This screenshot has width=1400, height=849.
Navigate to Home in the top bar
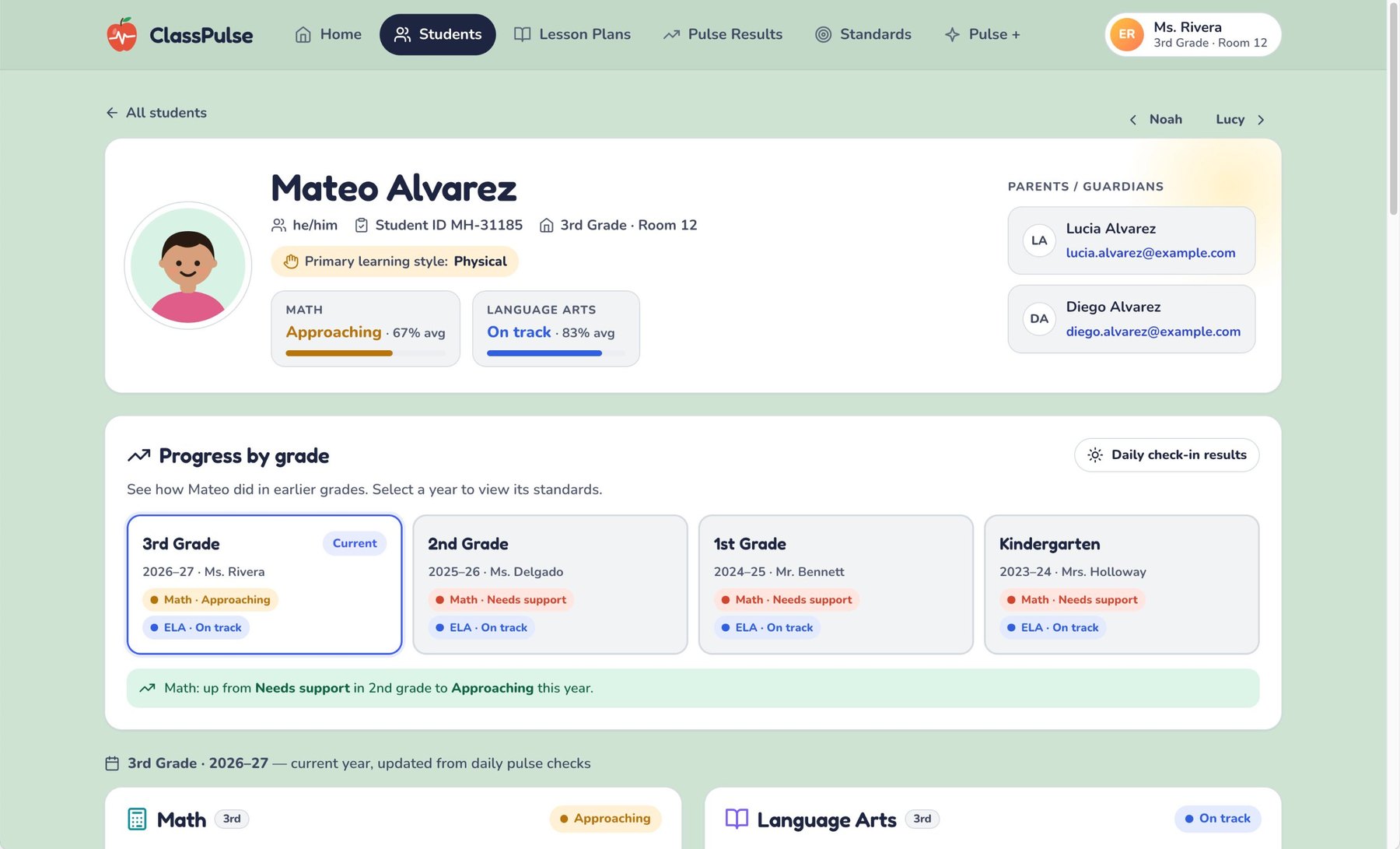328,34
